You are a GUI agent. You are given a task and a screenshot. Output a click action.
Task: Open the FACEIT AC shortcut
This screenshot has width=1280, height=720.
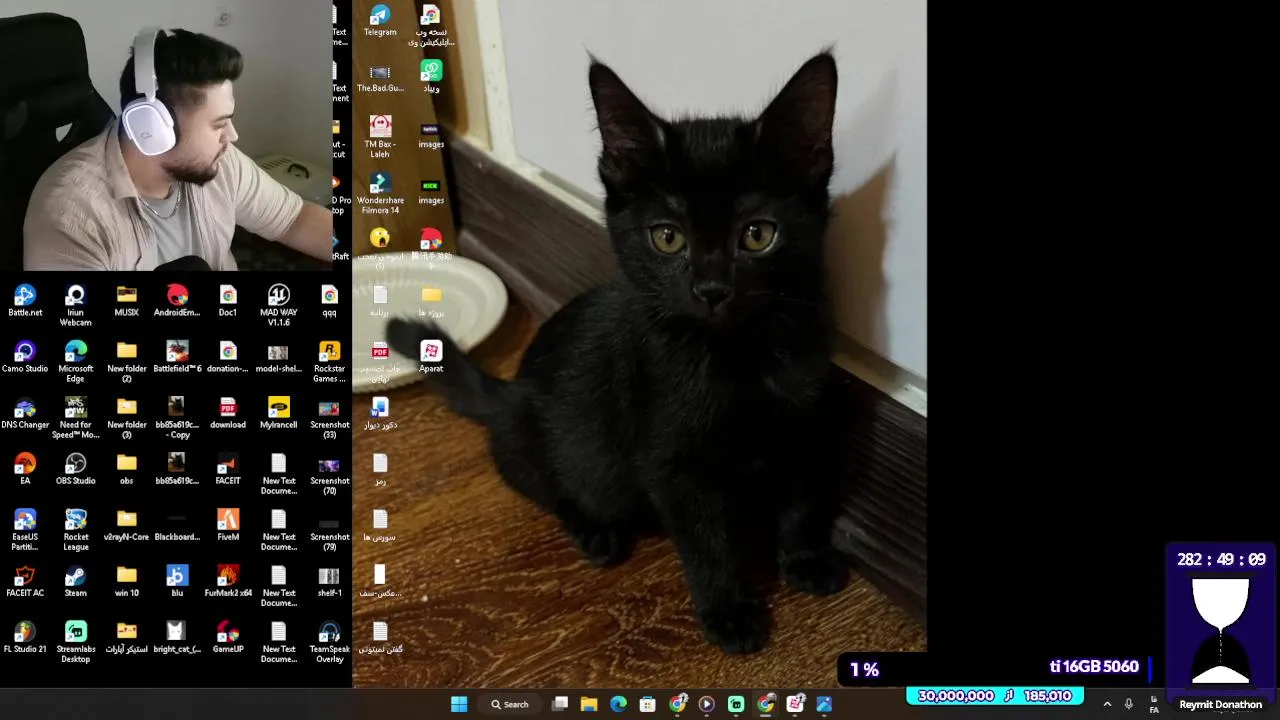pyautogui.click(x=25, y=580)
